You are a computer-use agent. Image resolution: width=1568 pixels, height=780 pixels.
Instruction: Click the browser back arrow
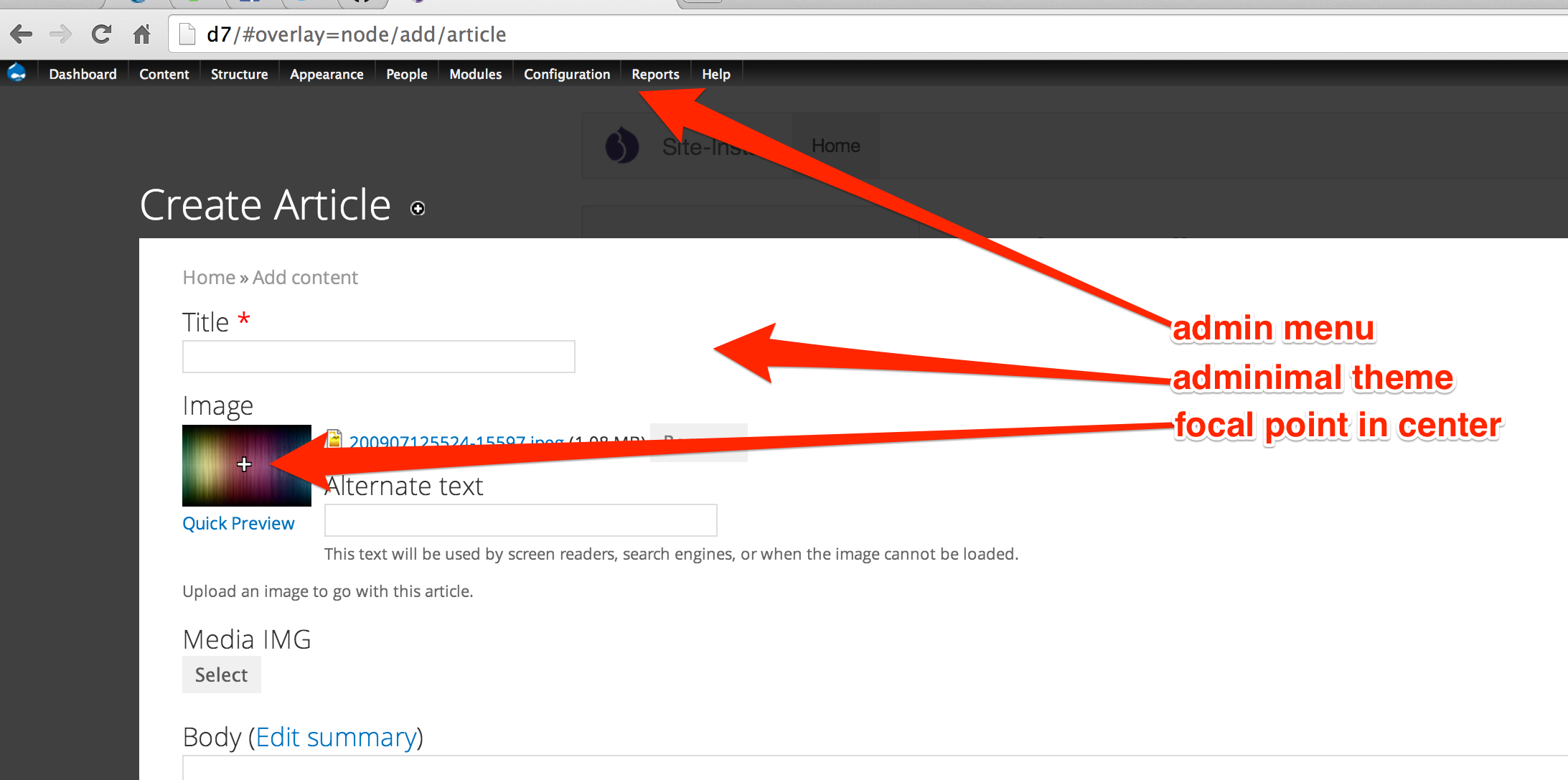coord(22,34)
